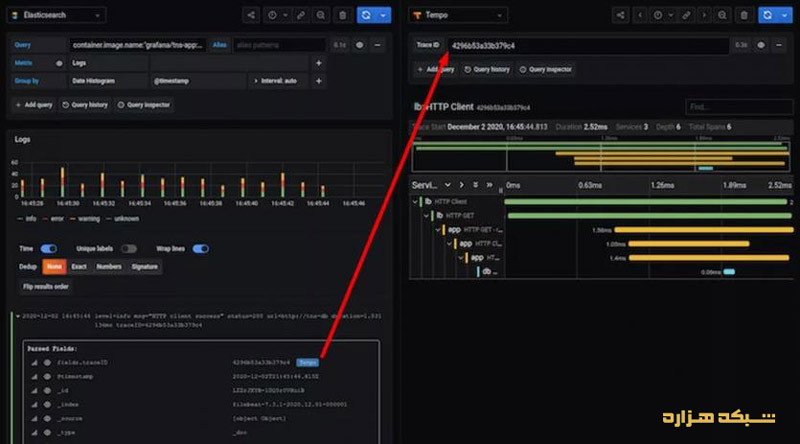Click the yellow 1.03ms app span bar
800x444 pixels.
pos(689,244)
